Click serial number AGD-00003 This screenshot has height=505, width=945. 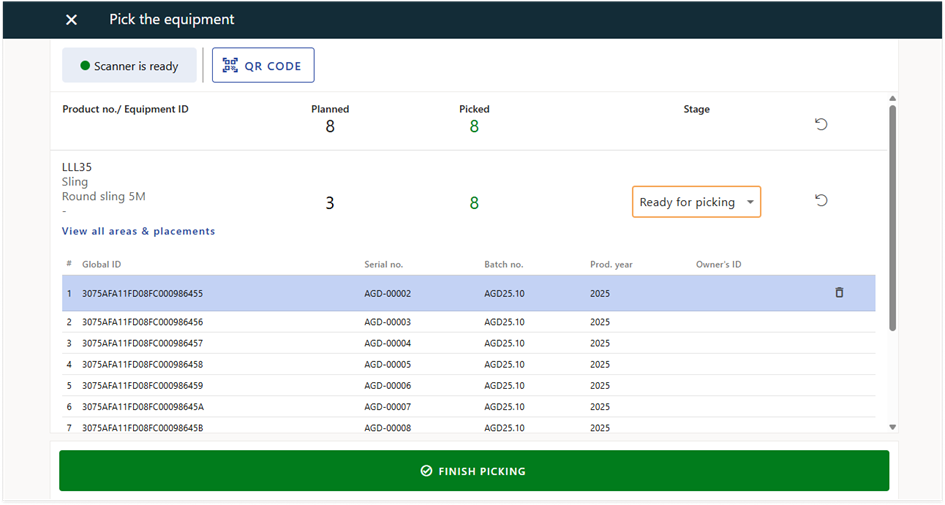click(x=388, y=322)
